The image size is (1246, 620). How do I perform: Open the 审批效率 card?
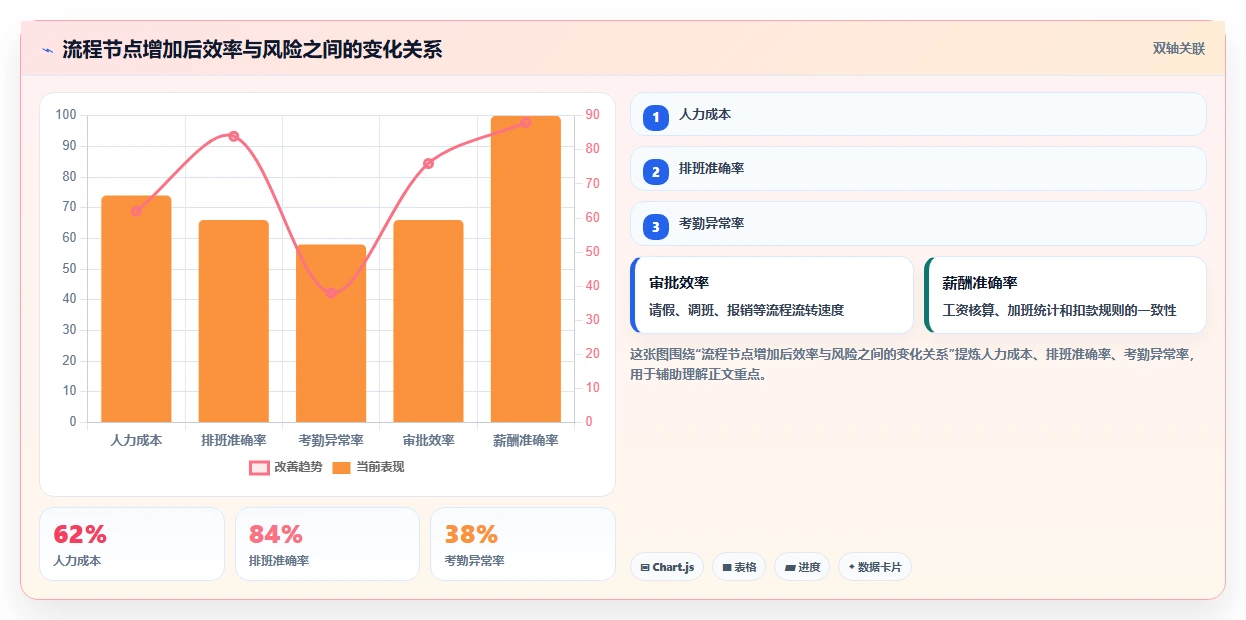772,295
